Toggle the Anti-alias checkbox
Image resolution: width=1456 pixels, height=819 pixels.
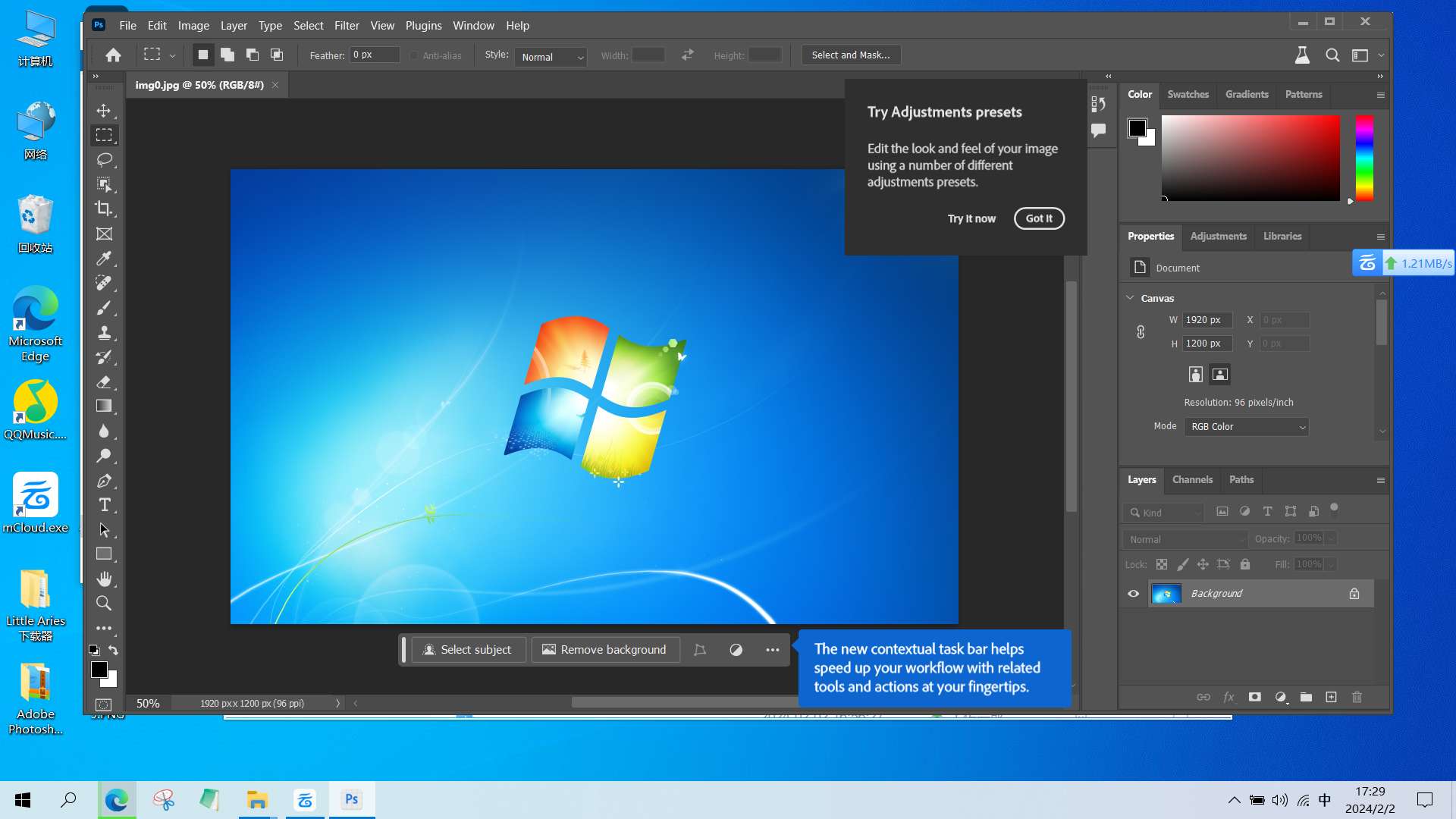[x=414, y=55]
